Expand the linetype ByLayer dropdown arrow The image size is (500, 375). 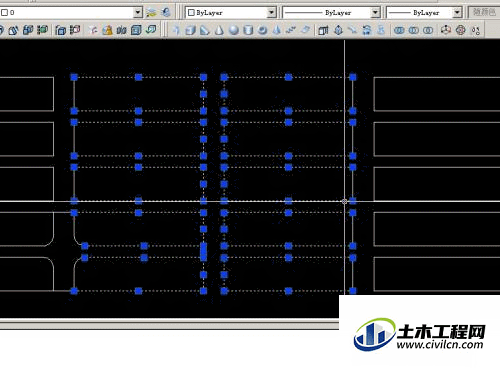click(x=376, y=13)
